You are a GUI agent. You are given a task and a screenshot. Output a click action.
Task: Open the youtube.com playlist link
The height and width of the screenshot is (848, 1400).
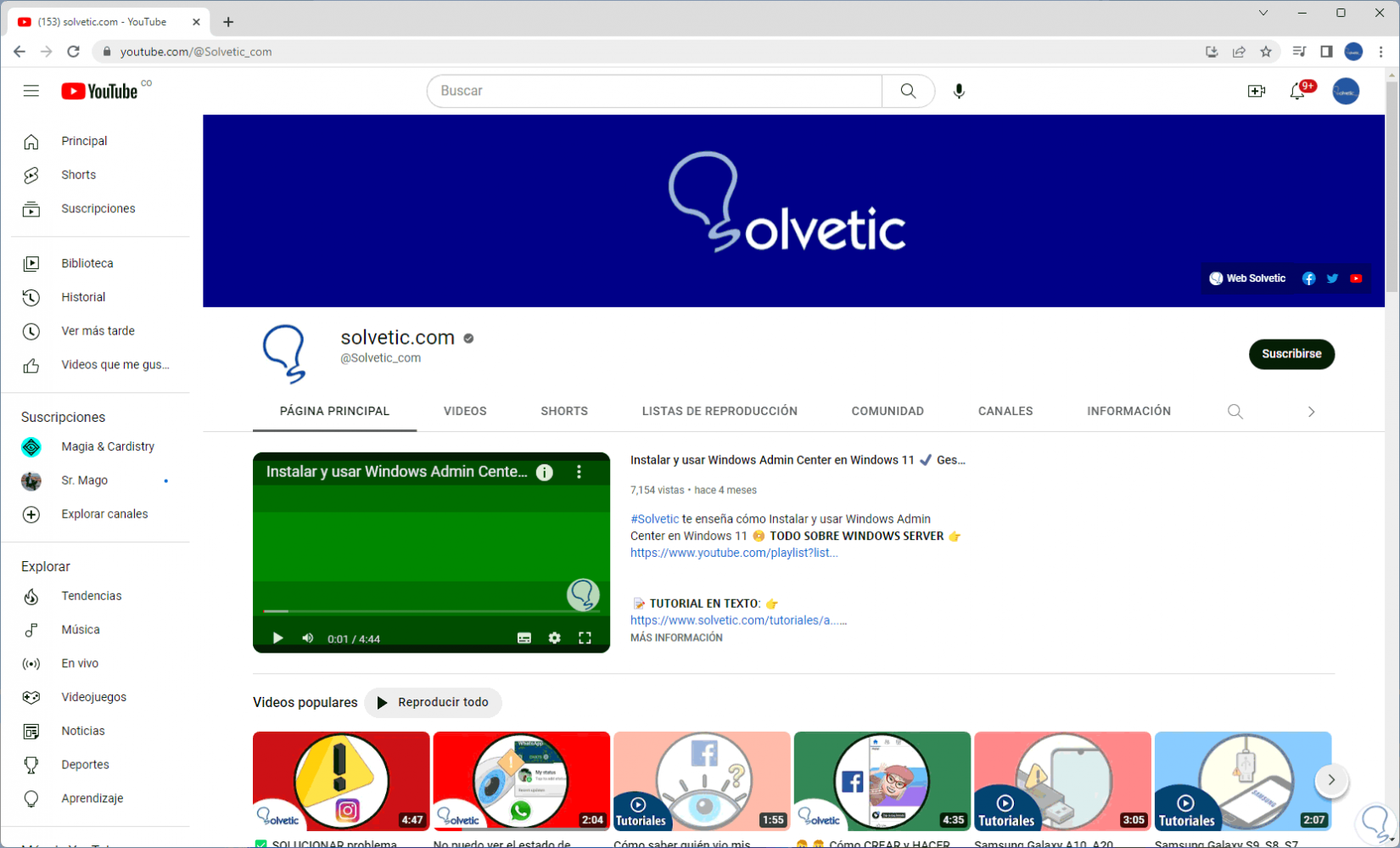tap(734, 553)
